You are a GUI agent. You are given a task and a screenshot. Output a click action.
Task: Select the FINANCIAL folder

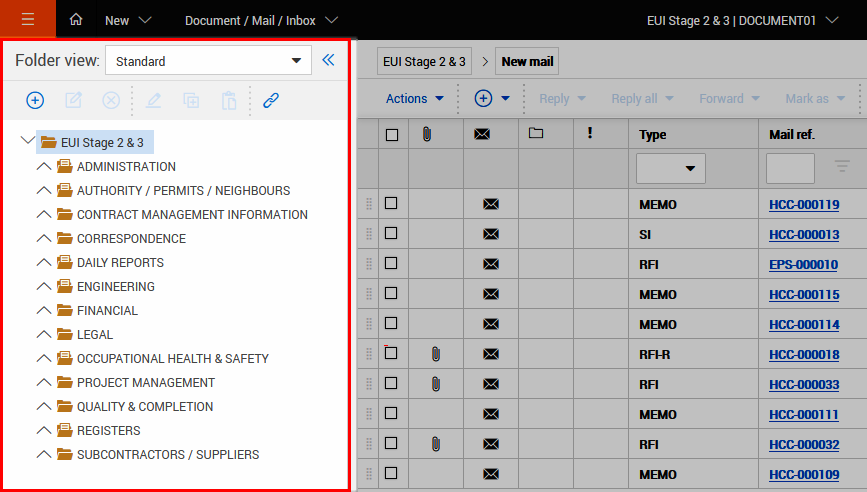pos(107,311)
